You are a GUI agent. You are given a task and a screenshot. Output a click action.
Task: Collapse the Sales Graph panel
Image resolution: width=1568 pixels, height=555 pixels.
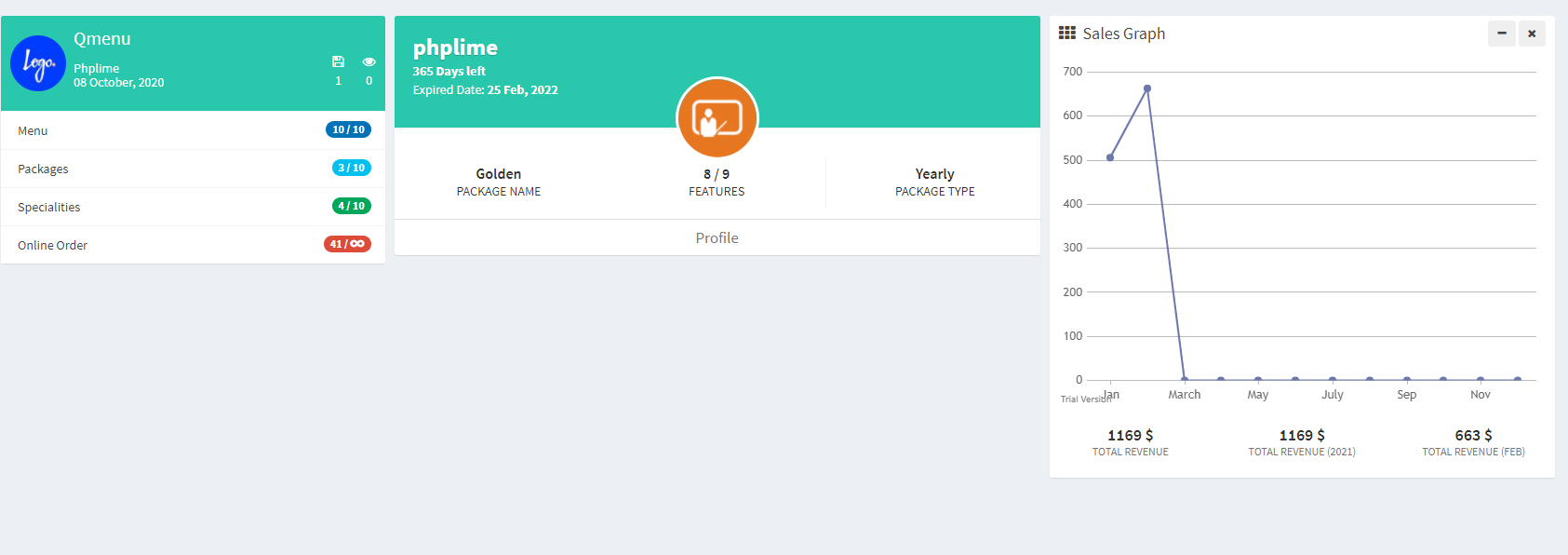pyautogui.click(x=1501, y=34)
